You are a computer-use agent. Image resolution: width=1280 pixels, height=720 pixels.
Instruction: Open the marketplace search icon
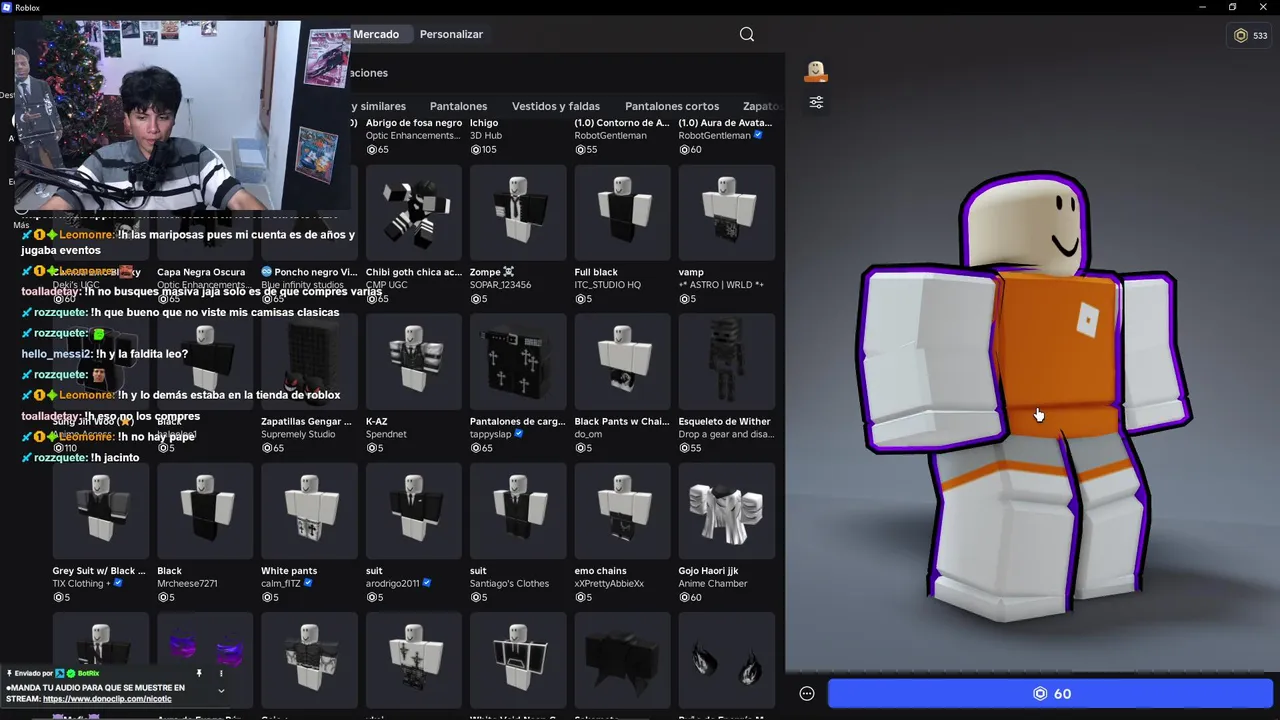747,34
